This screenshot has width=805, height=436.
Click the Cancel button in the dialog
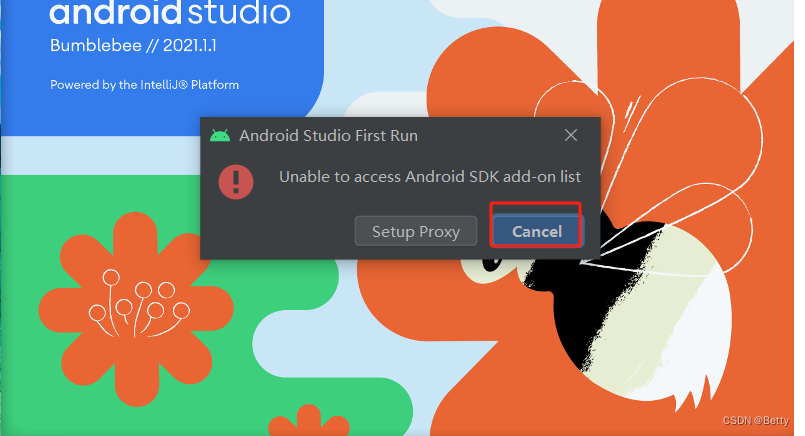point(536,231)
